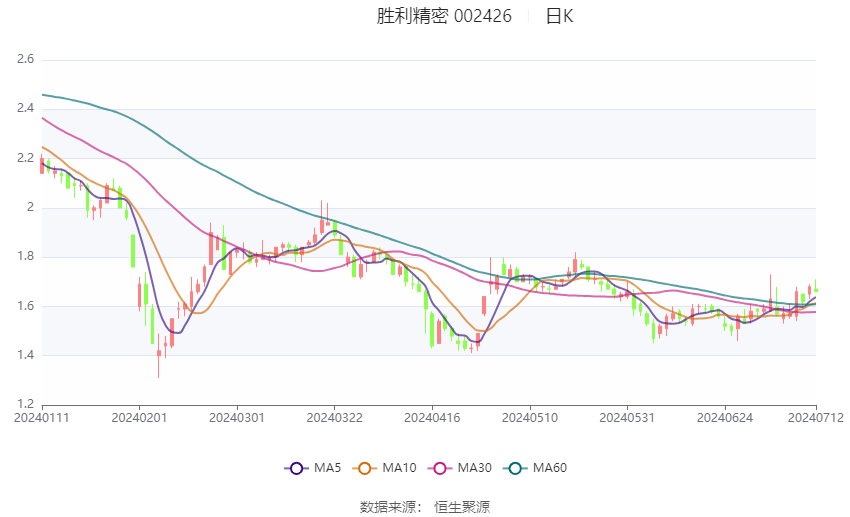Click the 数据来源 label
This screenshot has width=850, height=517.
coord(388,507)
